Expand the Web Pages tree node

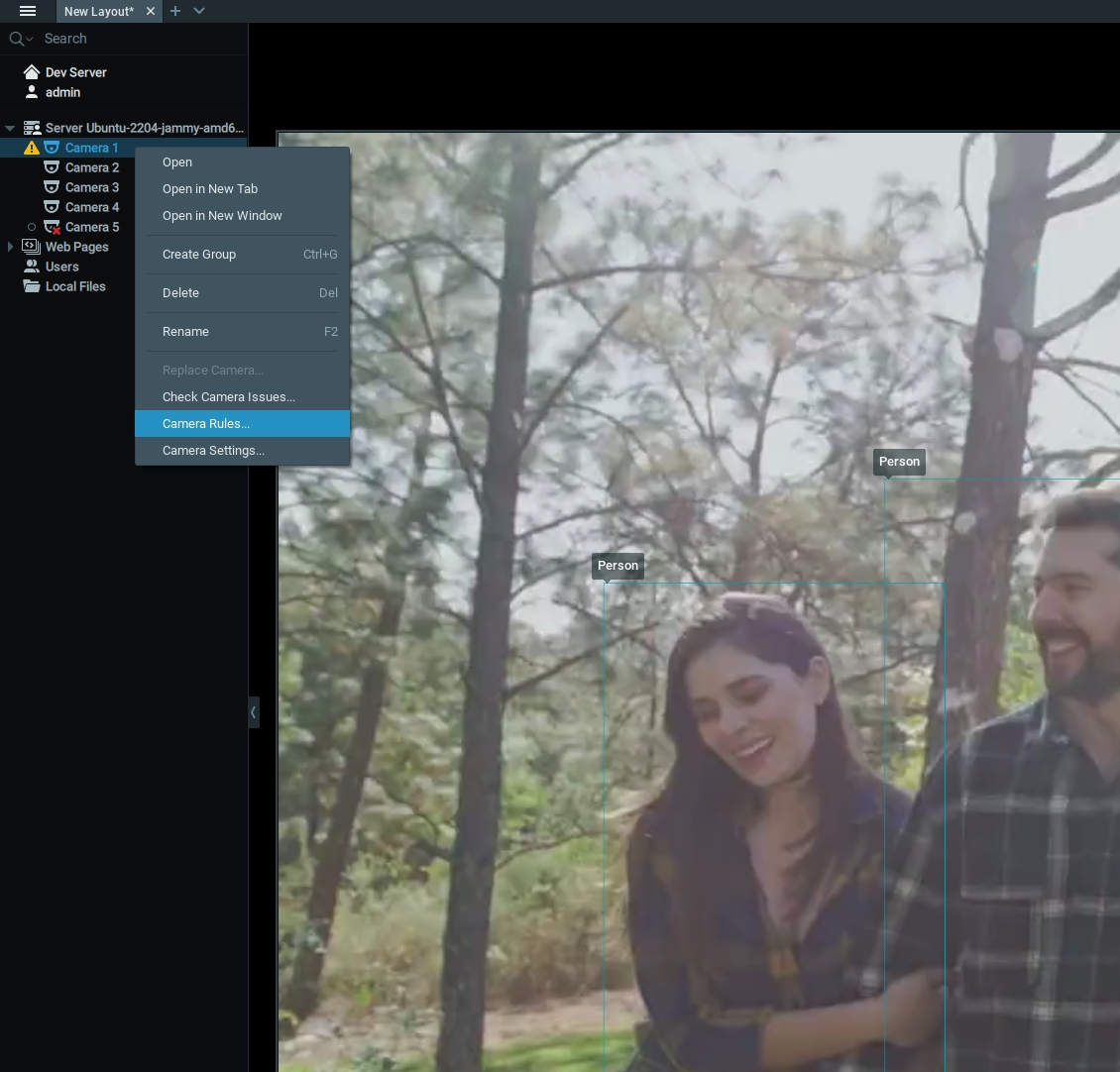(10, 247)
